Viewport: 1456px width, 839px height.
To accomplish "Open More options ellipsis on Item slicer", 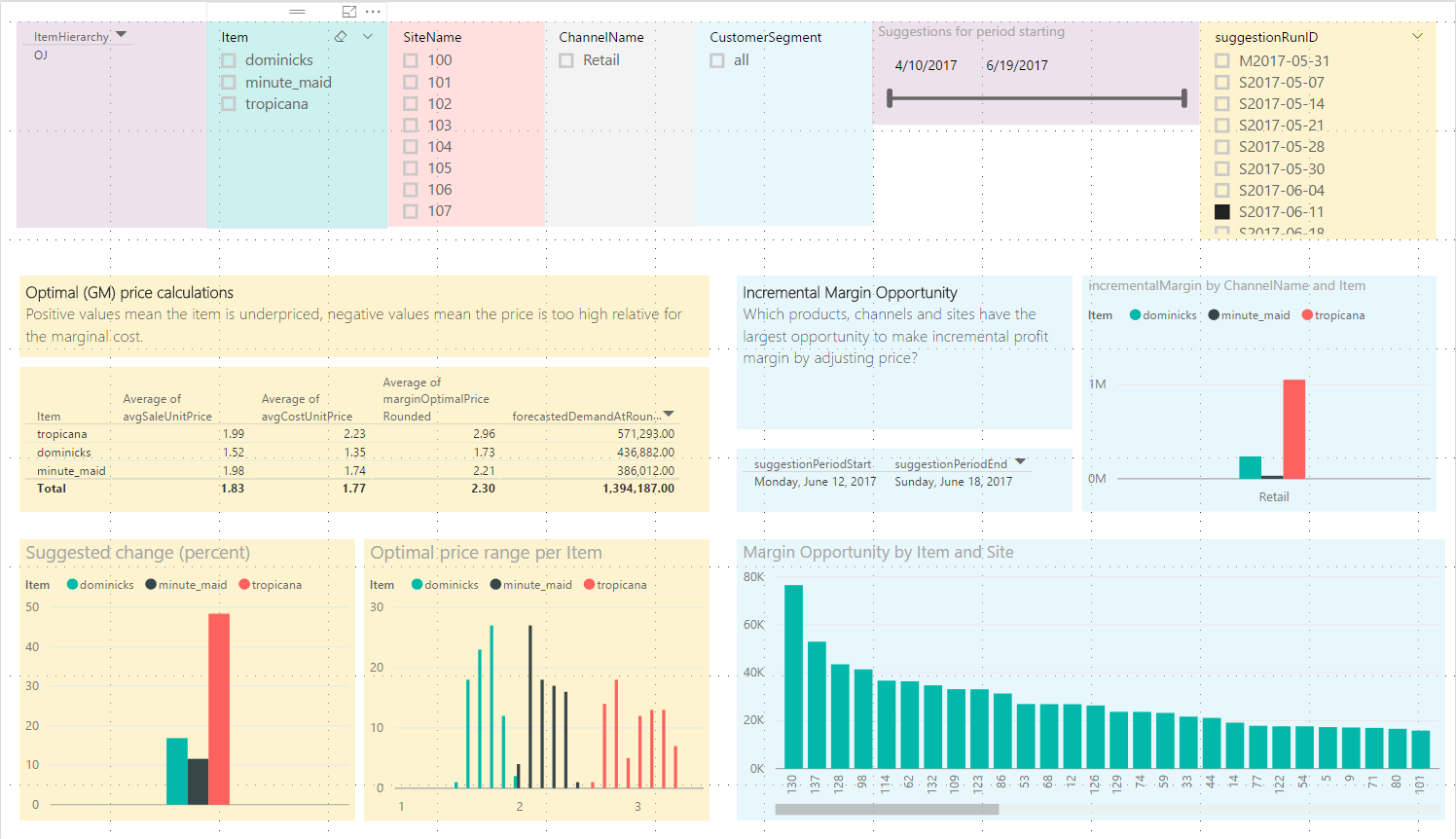I will tap(373, 12).
